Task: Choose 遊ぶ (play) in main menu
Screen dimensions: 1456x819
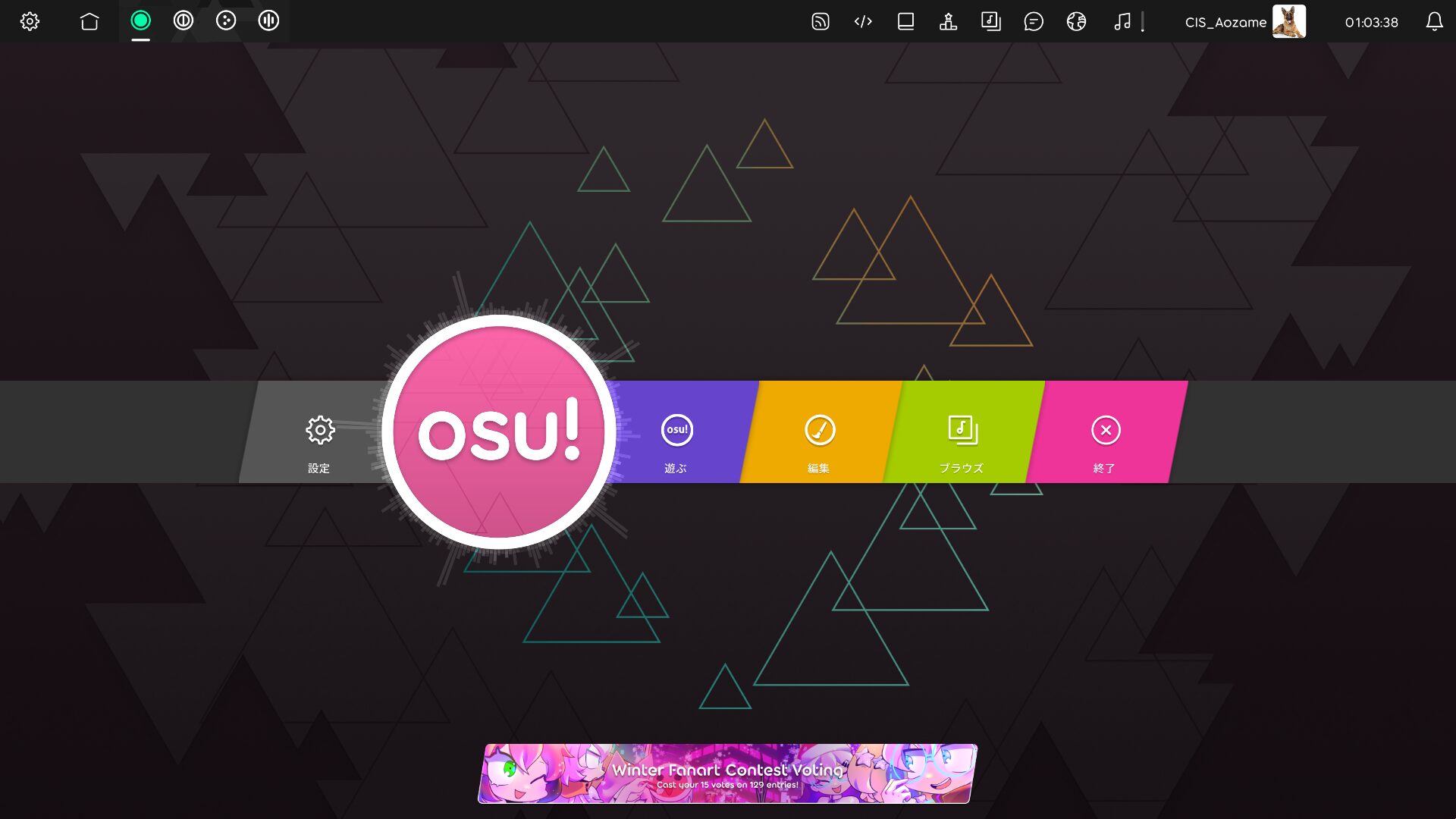Action: pyautogui.click(x=676, y=441)
